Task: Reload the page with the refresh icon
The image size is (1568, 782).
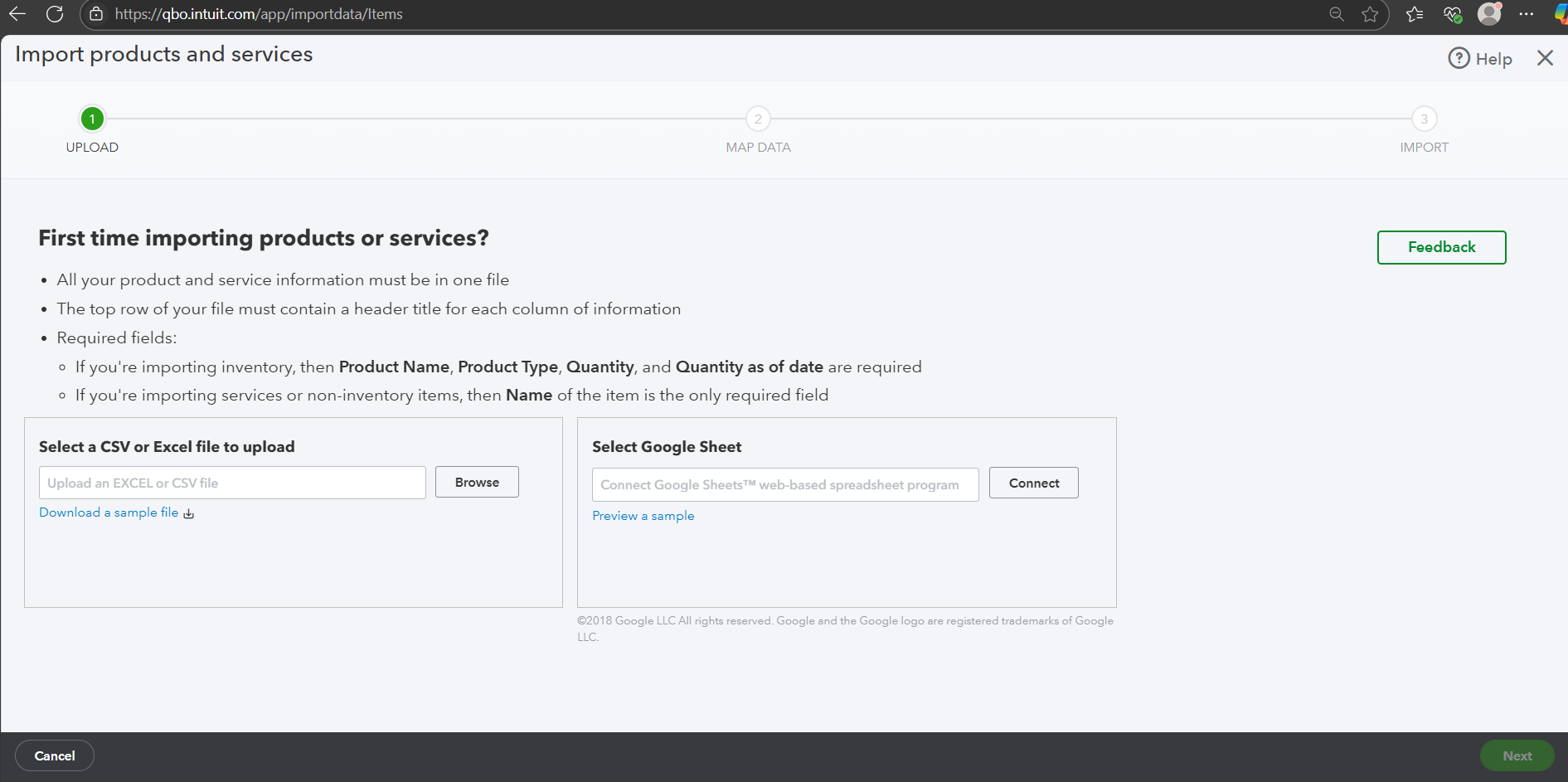Action: click(55, 14)
